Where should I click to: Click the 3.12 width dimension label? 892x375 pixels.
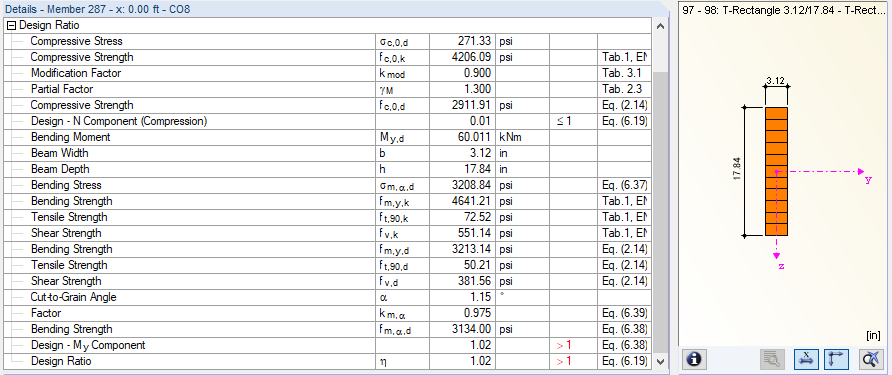pyautogui.click(x=775, y=81)
